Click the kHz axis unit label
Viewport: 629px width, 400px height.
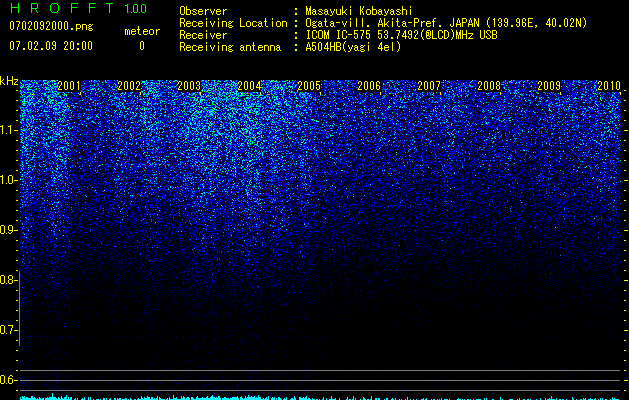(9, 81)
